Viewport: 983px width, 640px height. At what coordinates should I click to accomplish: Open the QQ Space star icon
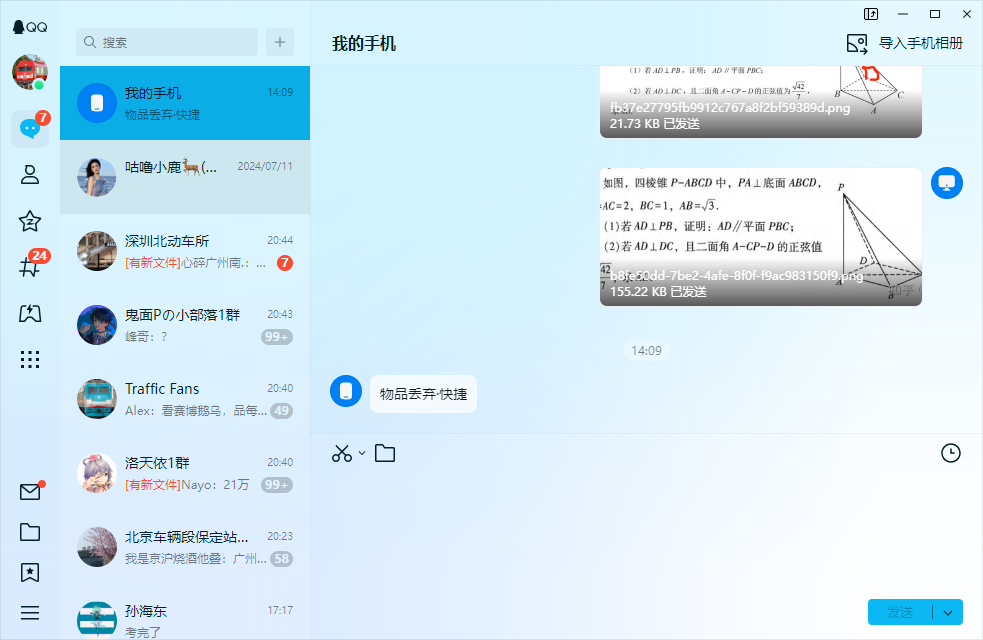[x=30, y=221]
